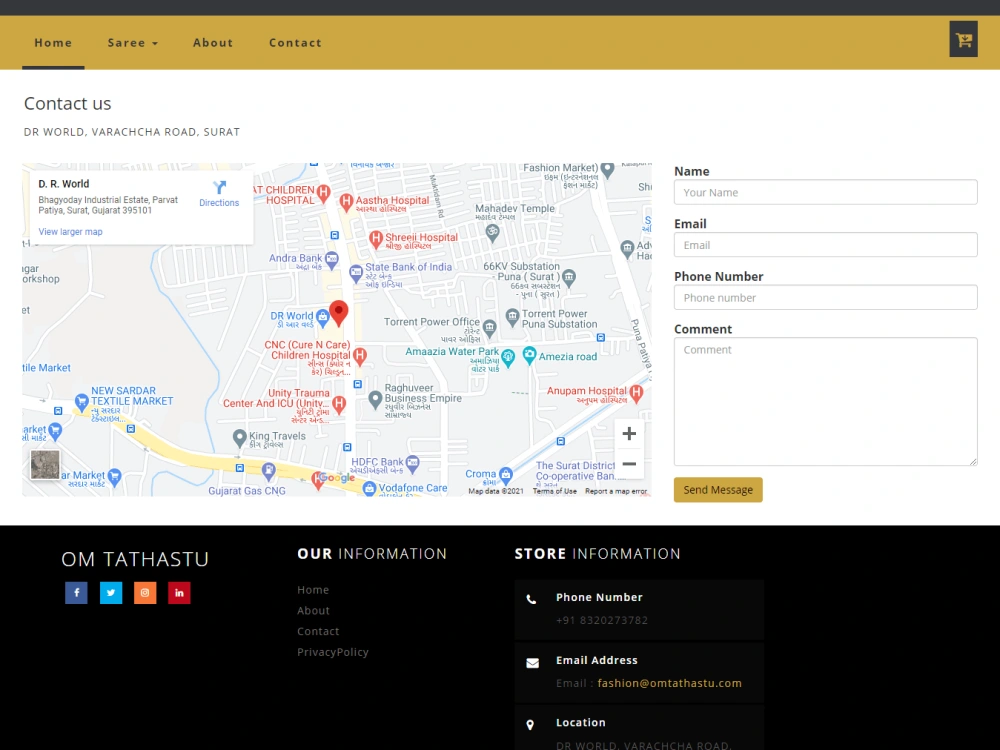Click the Send Message button
1000x750 pixels.
pyautogui.click(x=718, y=490)
